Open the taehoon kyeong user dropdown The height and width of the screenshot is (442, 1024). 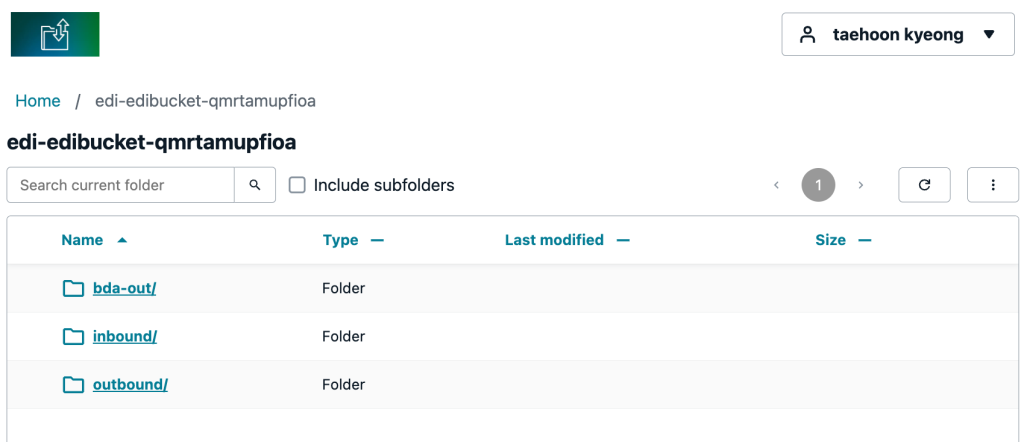[x=898, y=34]
